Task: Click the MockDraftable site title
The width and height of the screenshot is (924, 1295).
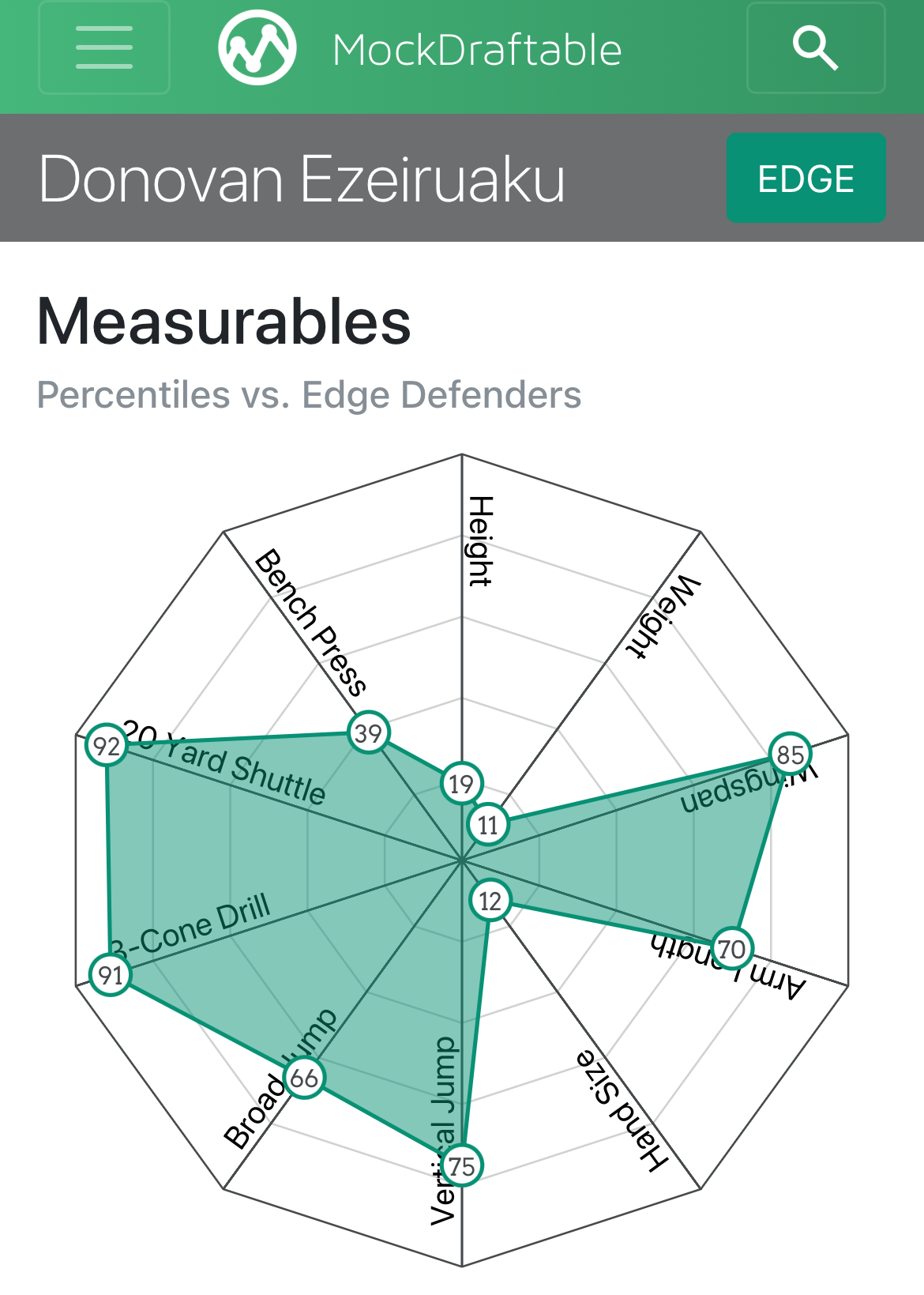Action: click(477, 51)
